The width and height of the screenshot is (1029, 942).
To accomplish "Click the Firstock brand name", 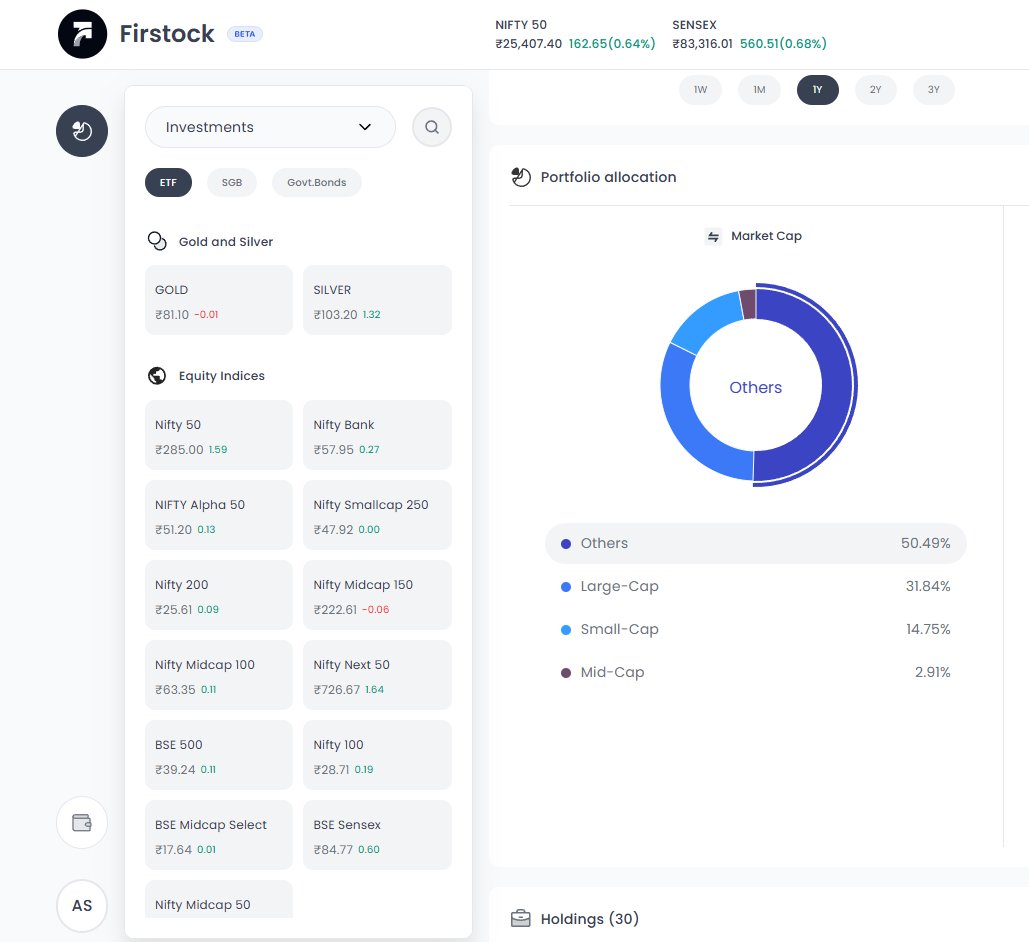I will click(x=167, y=34).
